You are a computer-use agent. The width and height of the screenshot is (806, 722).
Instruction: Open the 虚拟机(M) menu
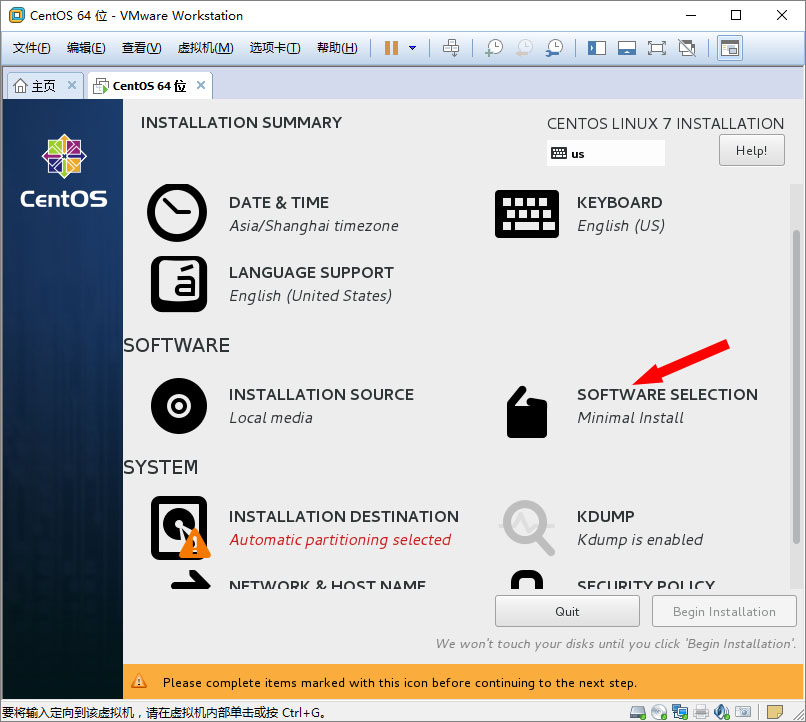click(x=205, y=48)
